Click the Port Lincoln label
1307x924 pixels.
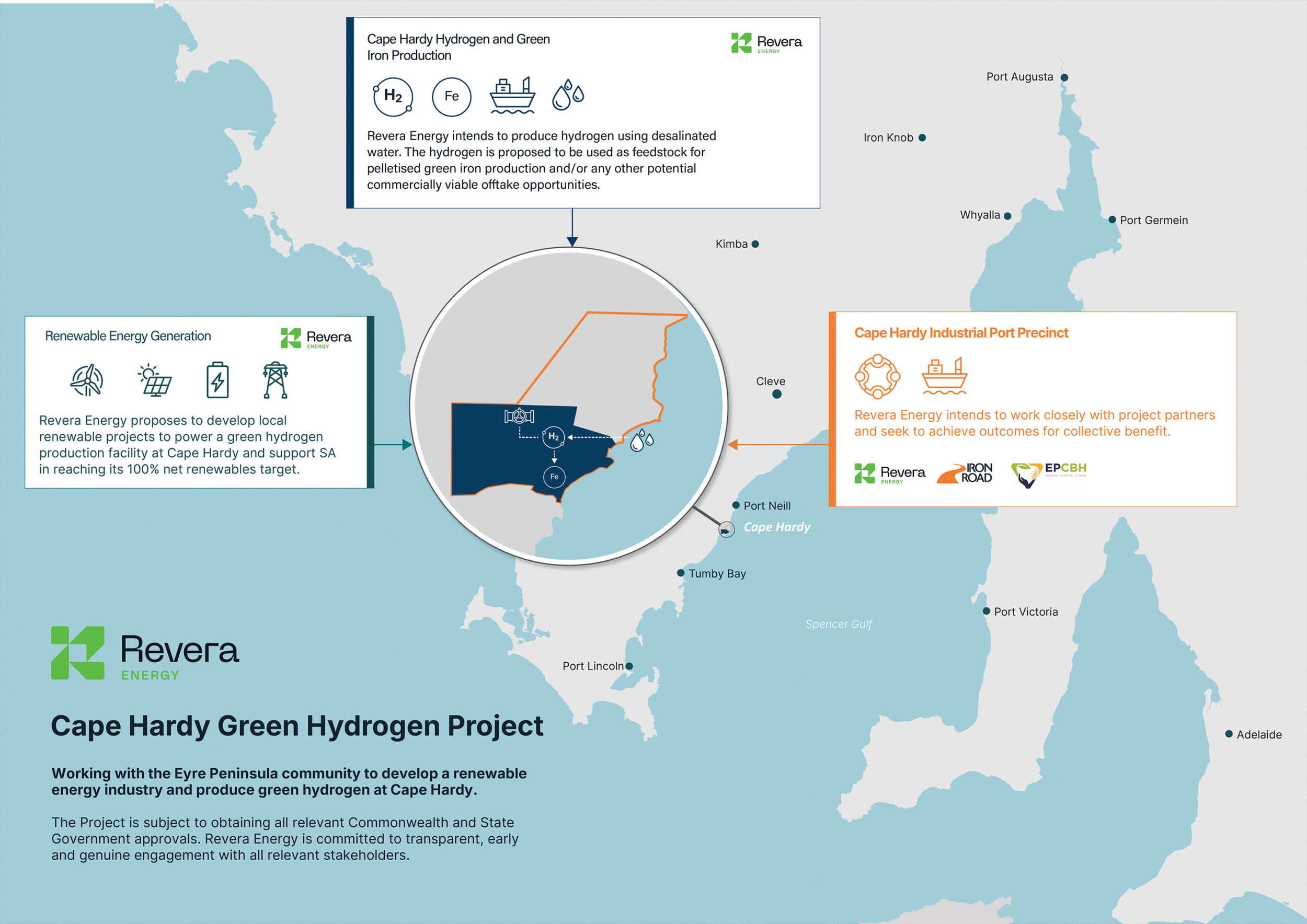(x=593, y=666)
